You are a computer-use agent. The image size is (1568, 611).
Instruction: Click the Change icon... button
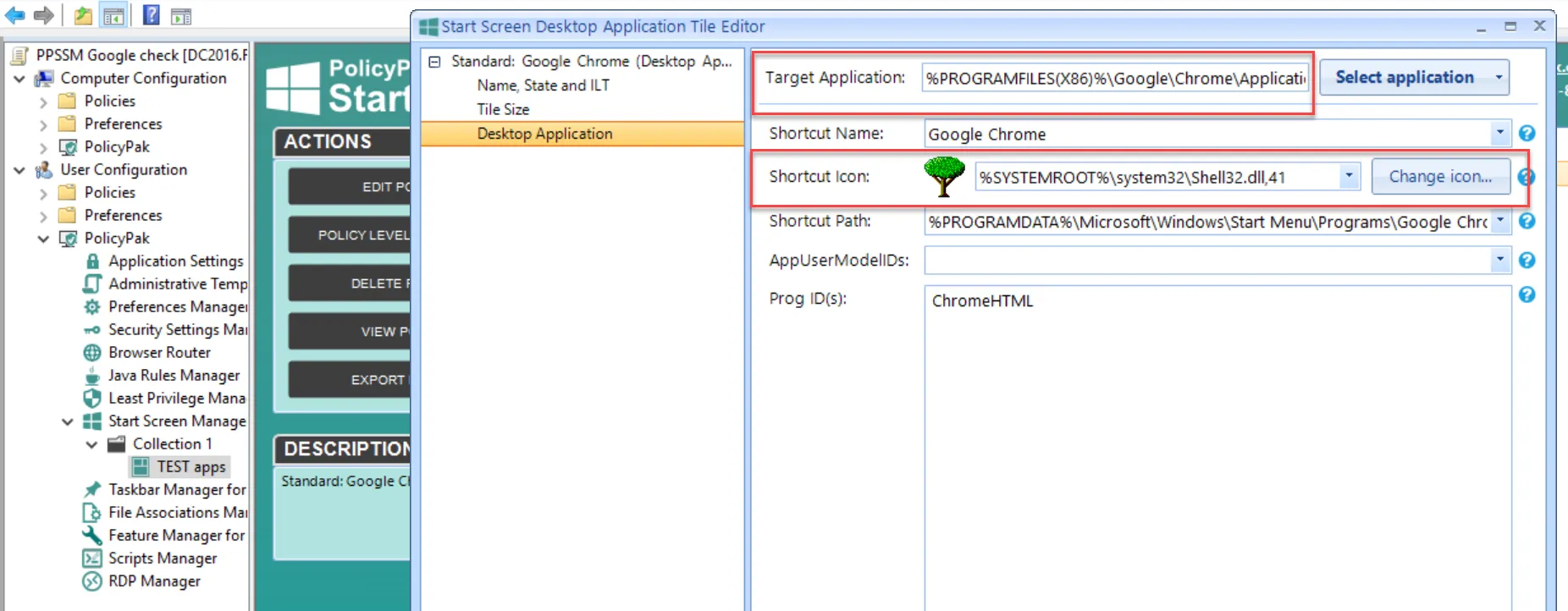pyautogui.click(x=1440, y=177)
